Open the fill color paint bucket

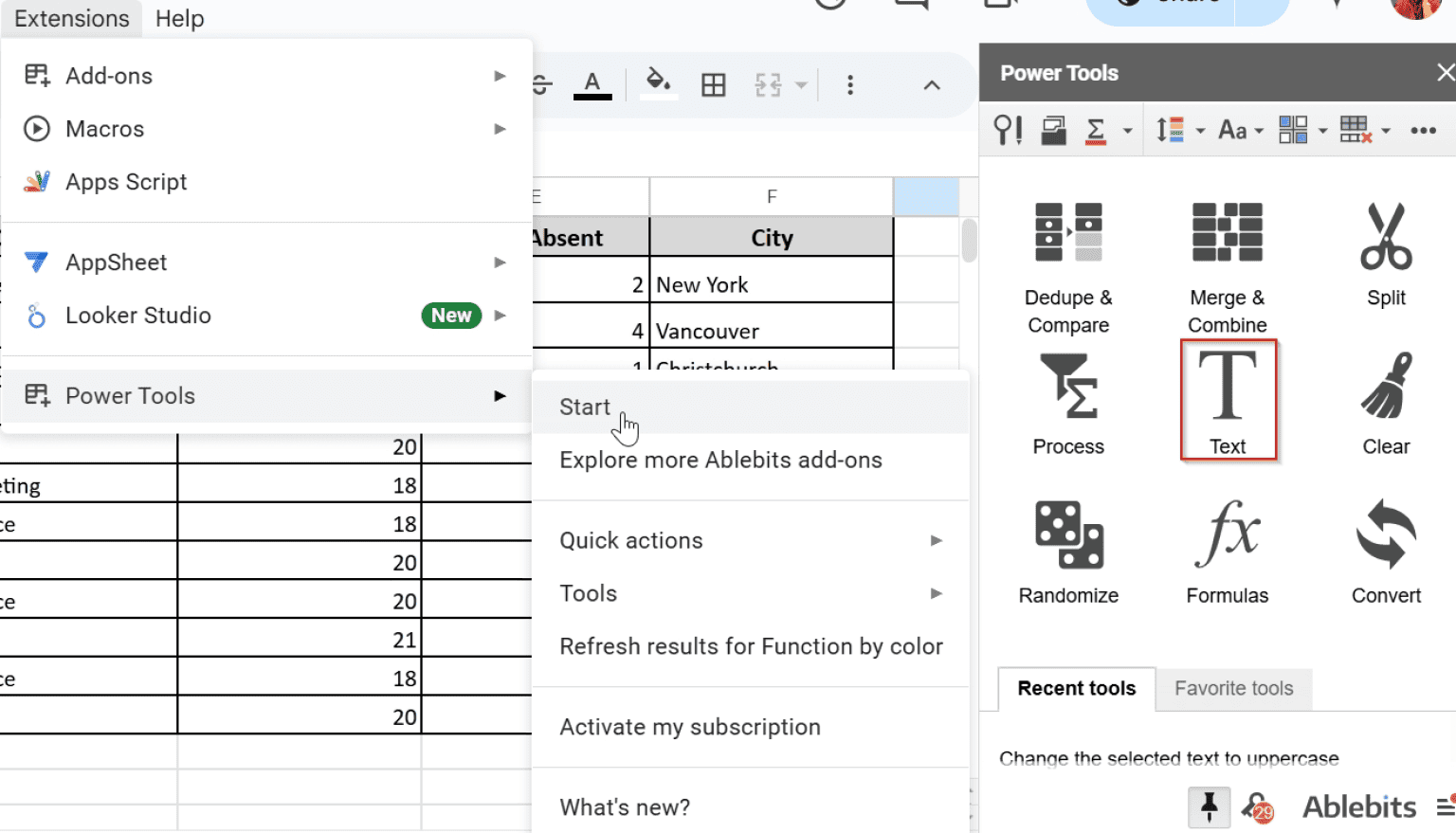[658, 83]
